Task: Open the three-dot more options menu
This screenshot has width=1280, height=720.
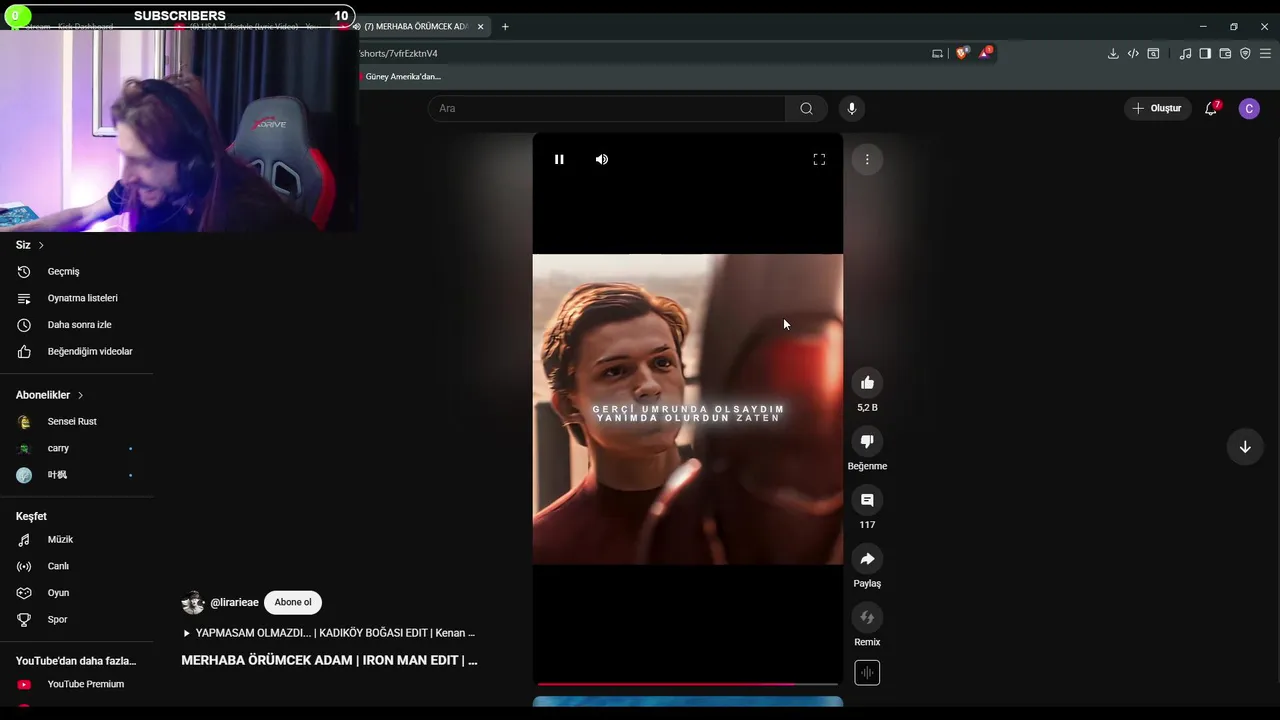Action: [x=867, y=159]
